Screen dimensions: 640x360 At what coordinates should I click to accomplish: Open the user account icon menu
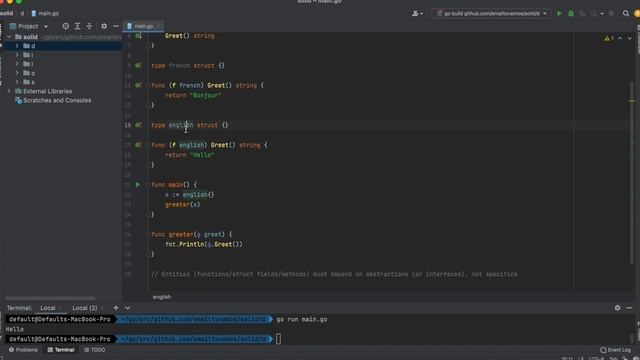tap(417, 13)
